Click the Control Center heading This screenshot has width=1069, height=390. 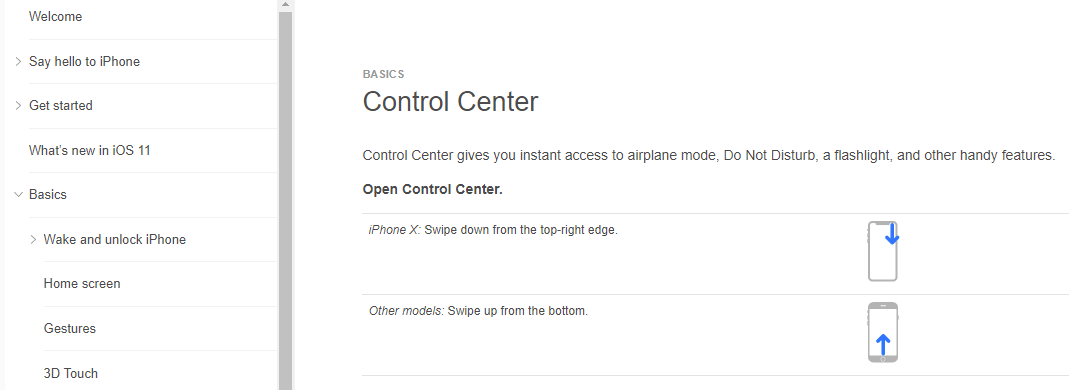451,102
